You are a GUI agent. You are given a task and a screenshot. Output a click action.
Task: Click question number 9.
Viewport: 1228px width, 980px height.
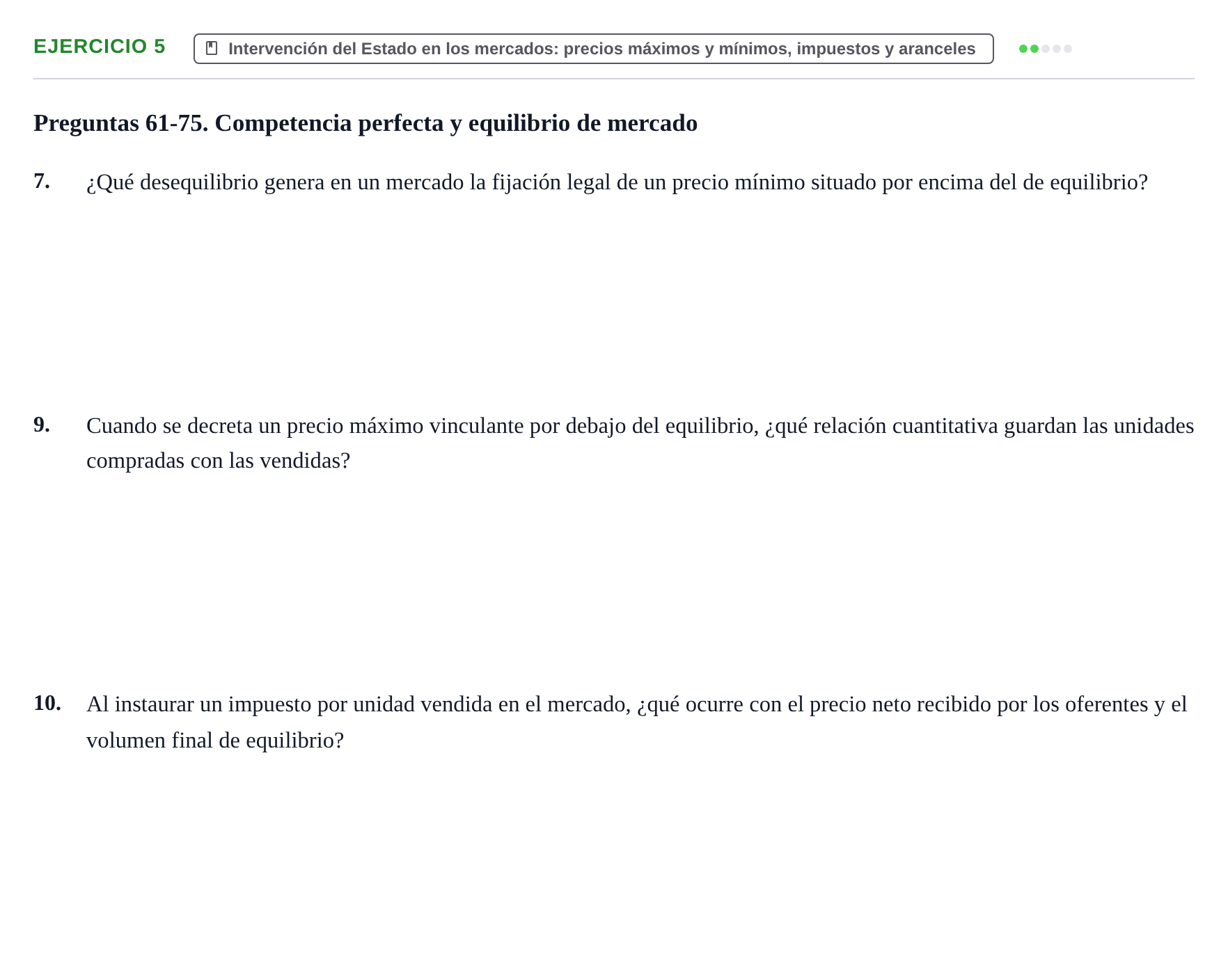42,425
